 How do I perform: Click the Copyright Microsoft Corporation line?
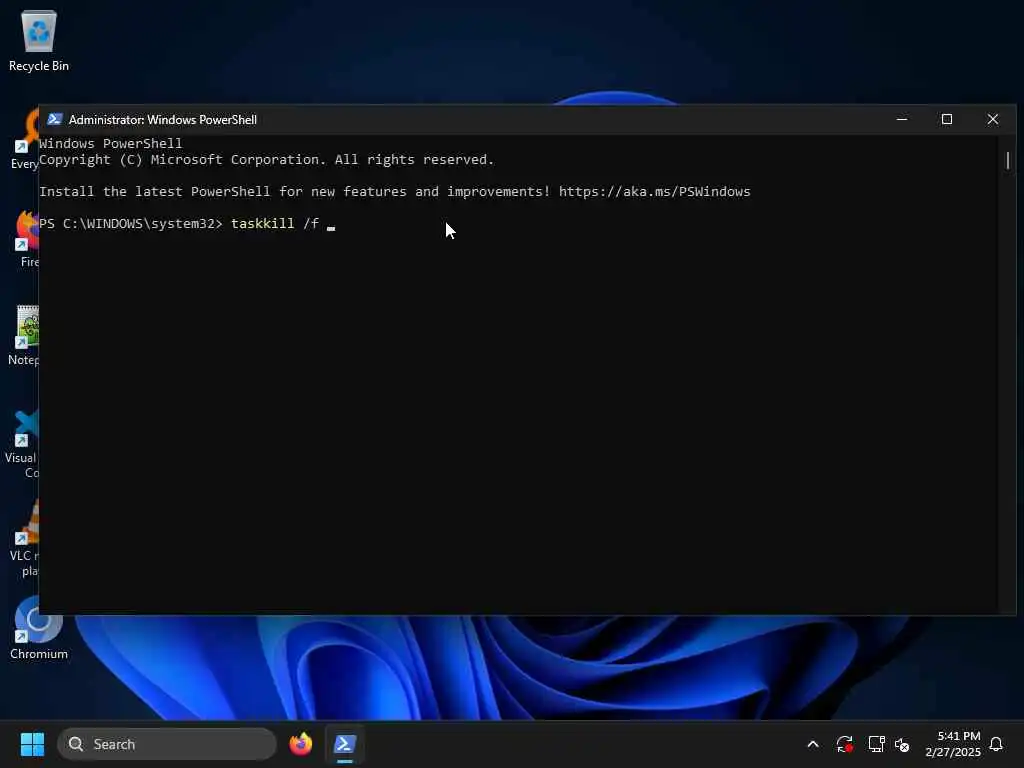point(266,159)
